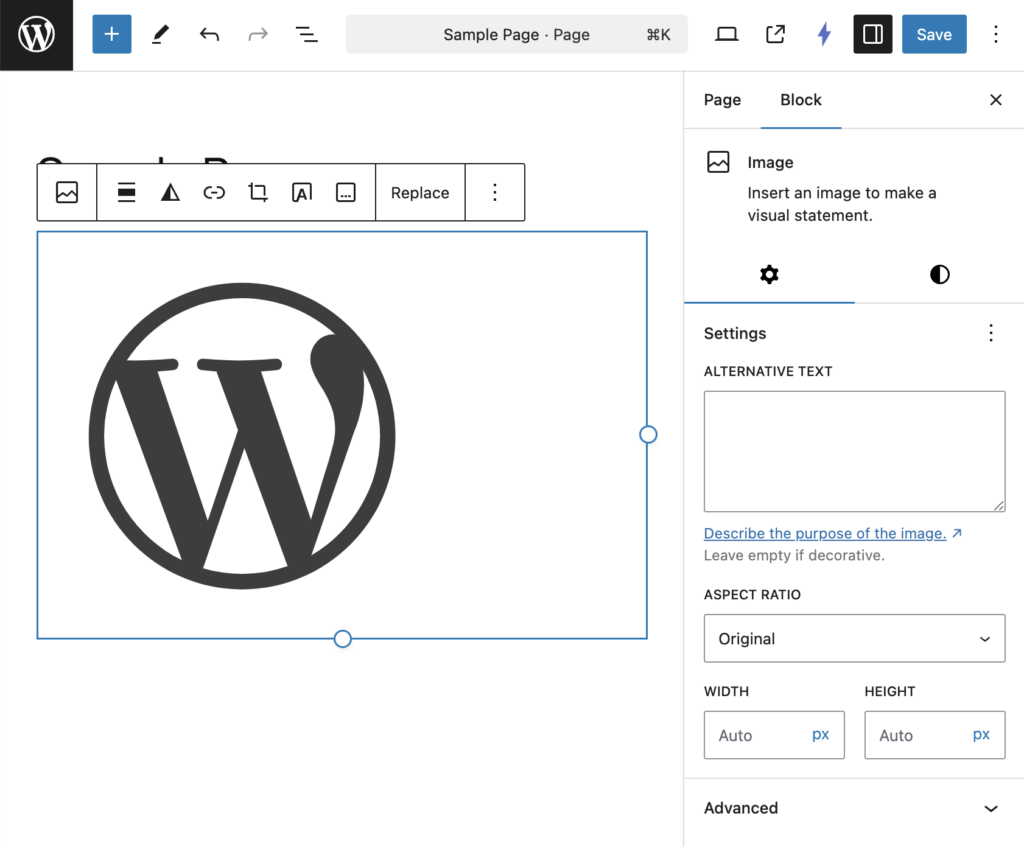Click the Image block type button in toolbar
1024x847 pixels.
[67, 193]
